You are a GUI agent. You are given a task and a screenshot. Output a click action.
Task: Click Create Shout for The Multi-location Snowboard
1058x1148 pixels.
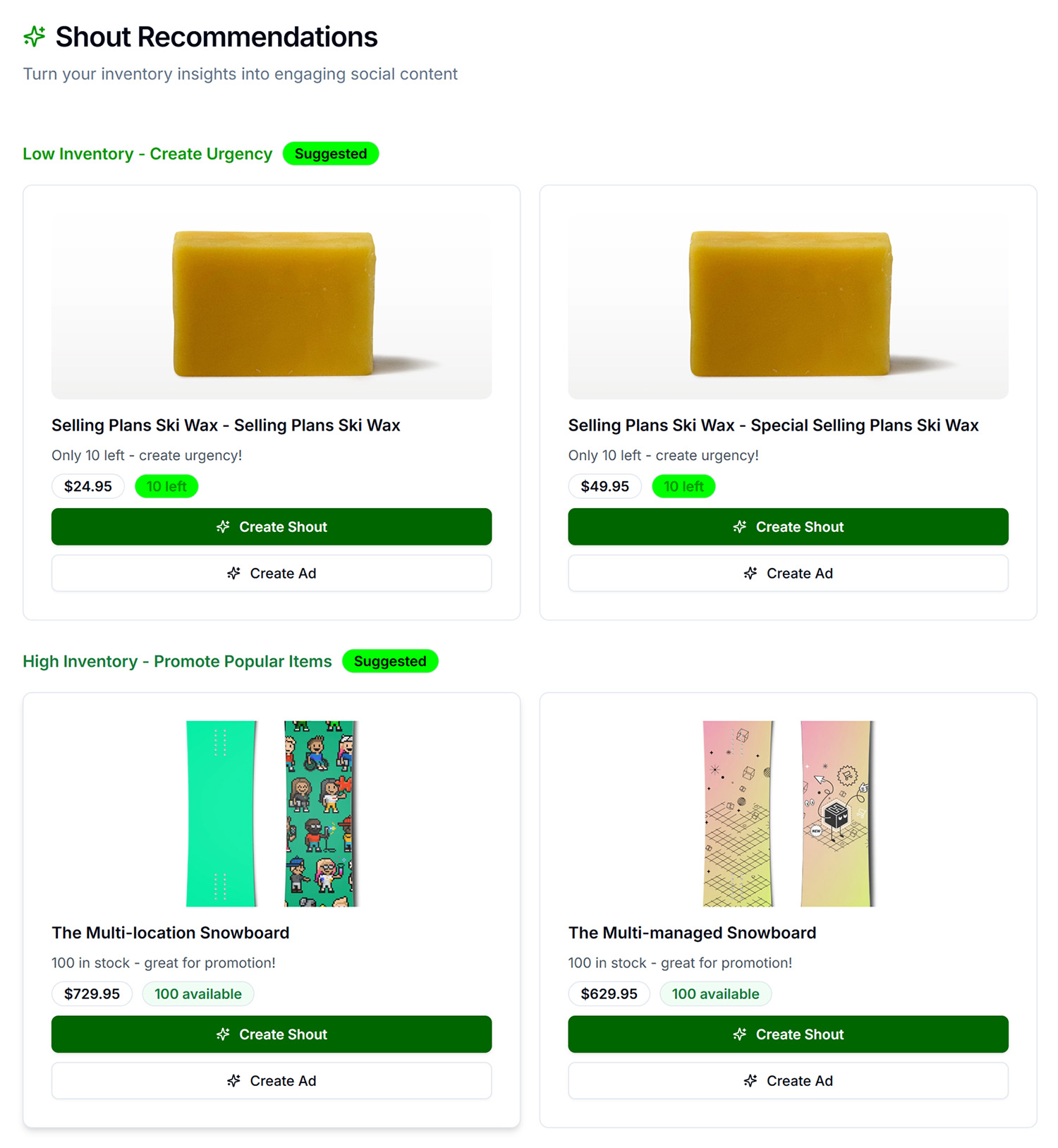click(271, 1034)
